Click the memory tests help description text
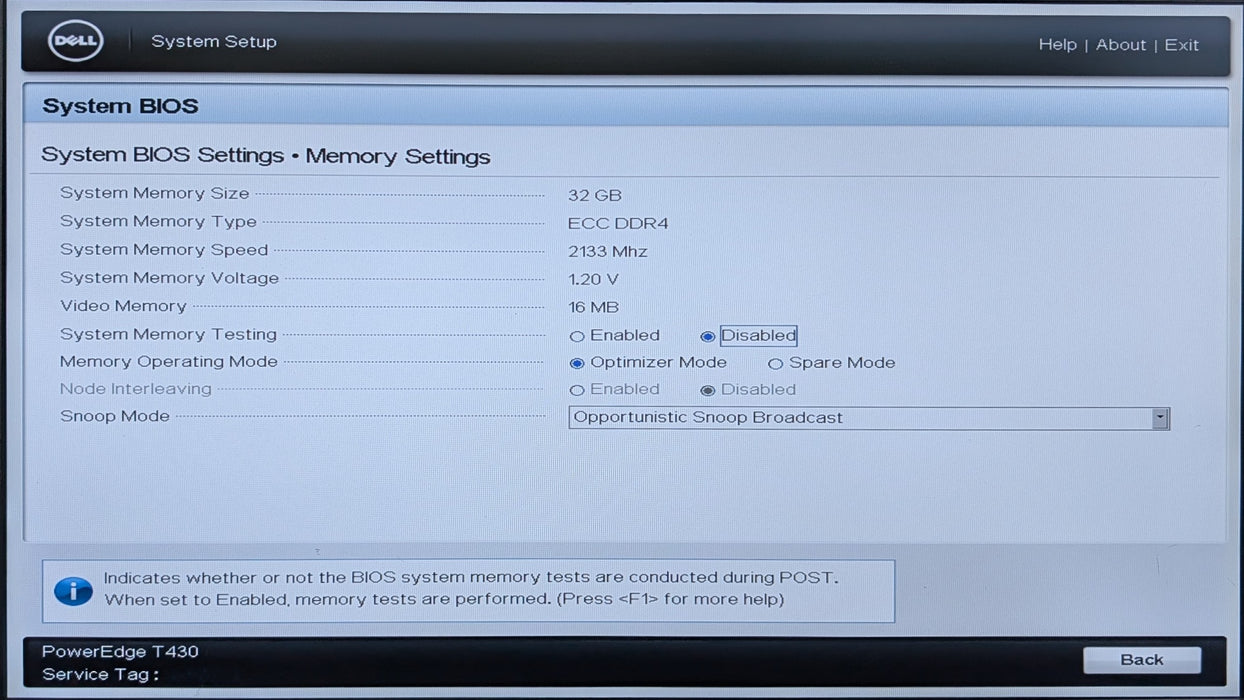 pos(471,588)
